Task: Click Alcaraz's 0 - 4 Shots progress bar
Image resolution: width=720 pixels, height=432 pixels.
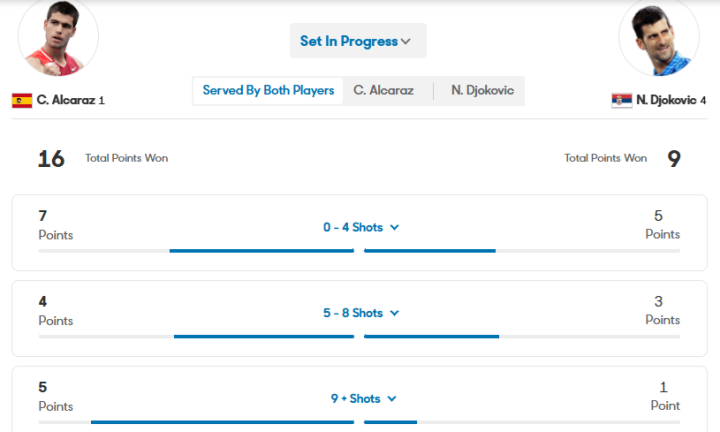Action: (262, 250)
